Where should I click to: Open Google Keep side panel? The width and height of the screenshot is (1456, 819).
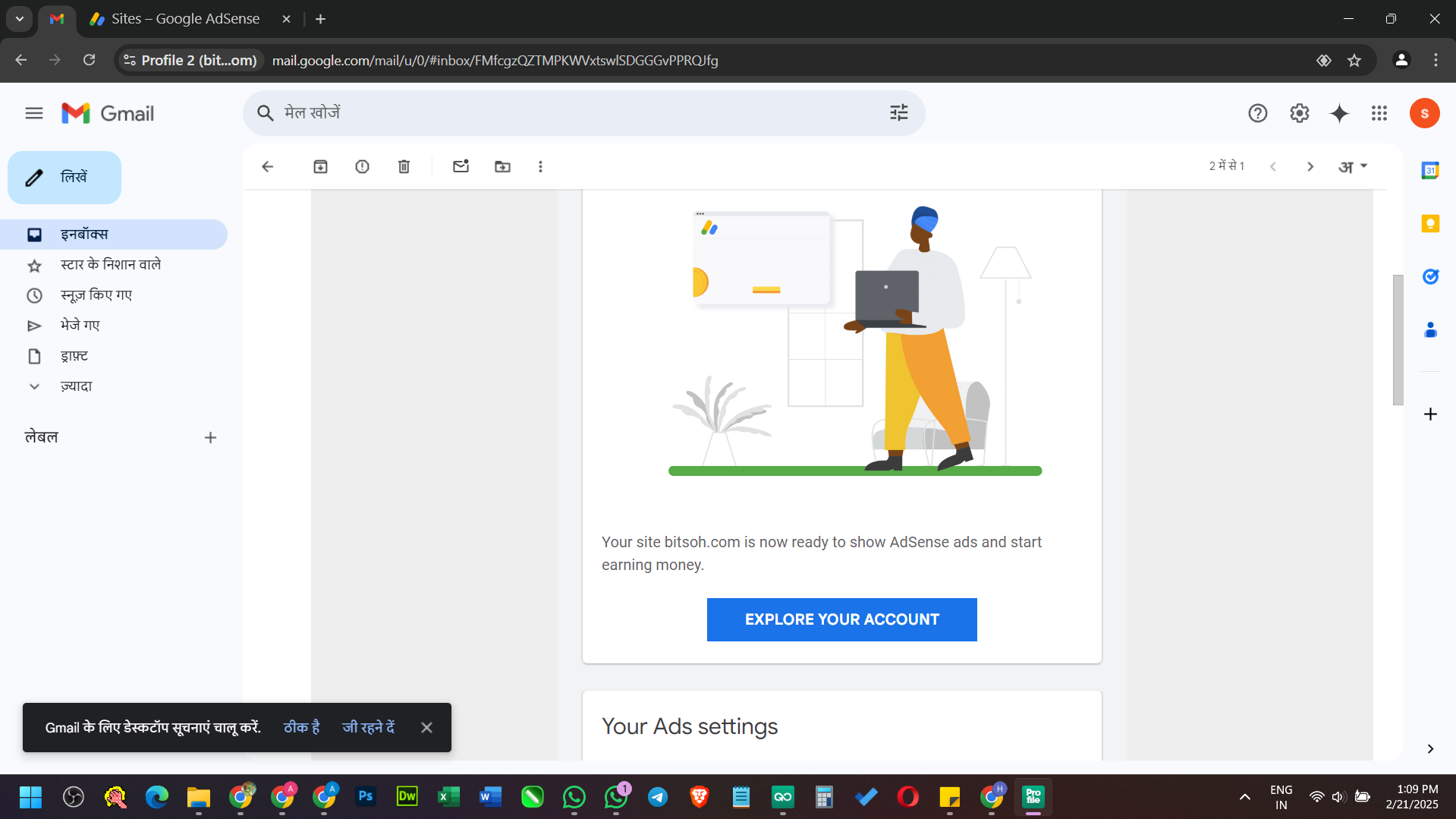(1430, 224)
